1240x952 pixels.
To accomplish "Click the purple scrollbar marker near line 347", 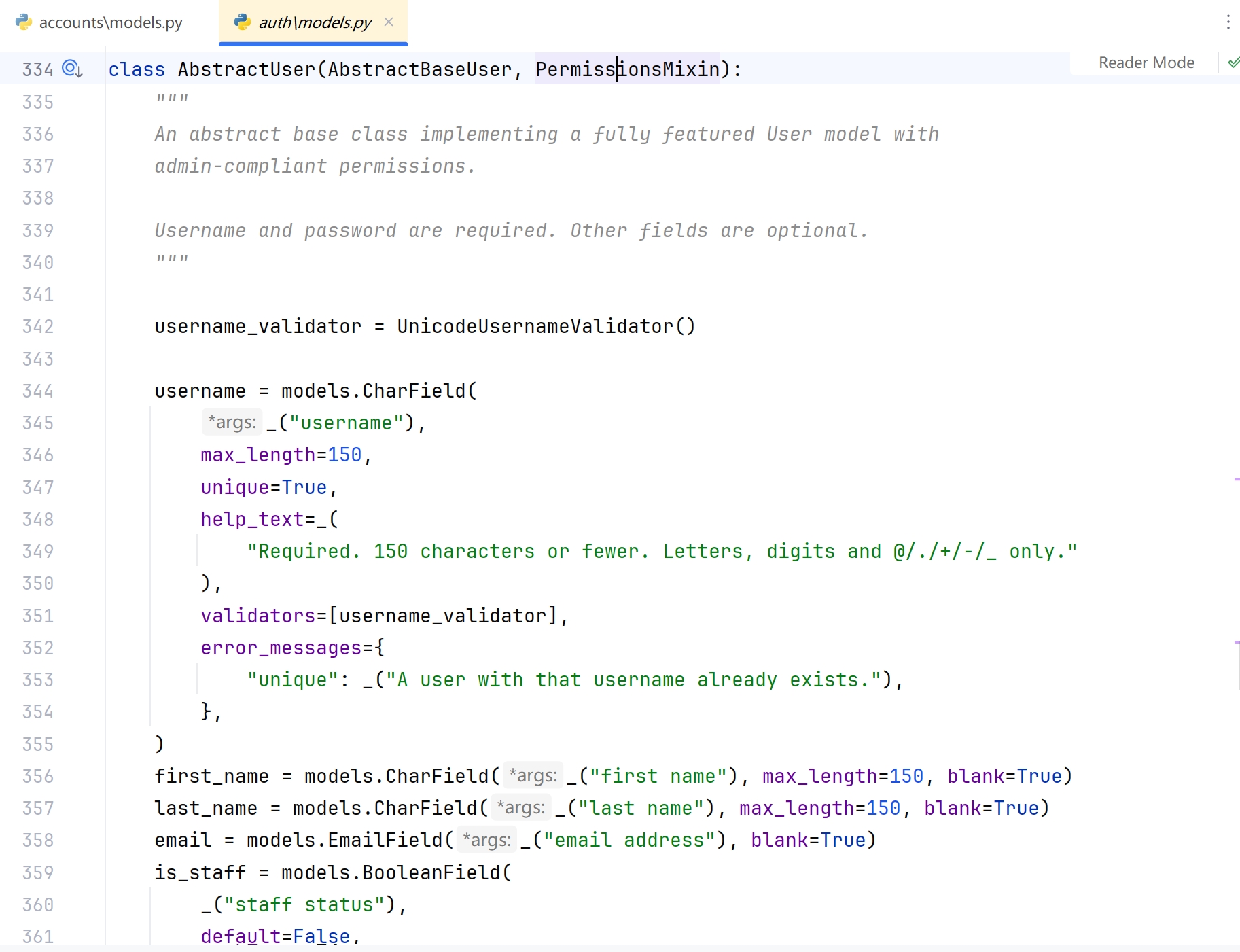I will pos(1237,480).
